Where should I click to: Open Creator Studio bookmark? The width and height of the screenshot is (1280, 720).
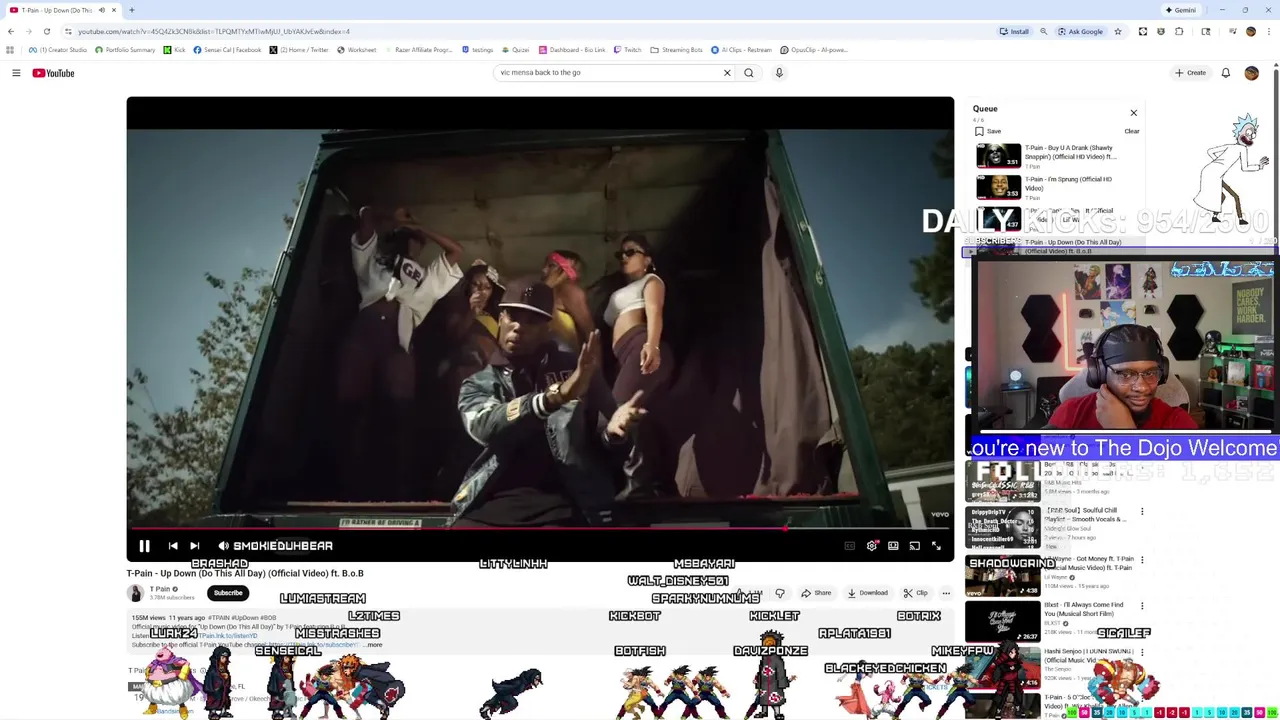tap(58, 50)
